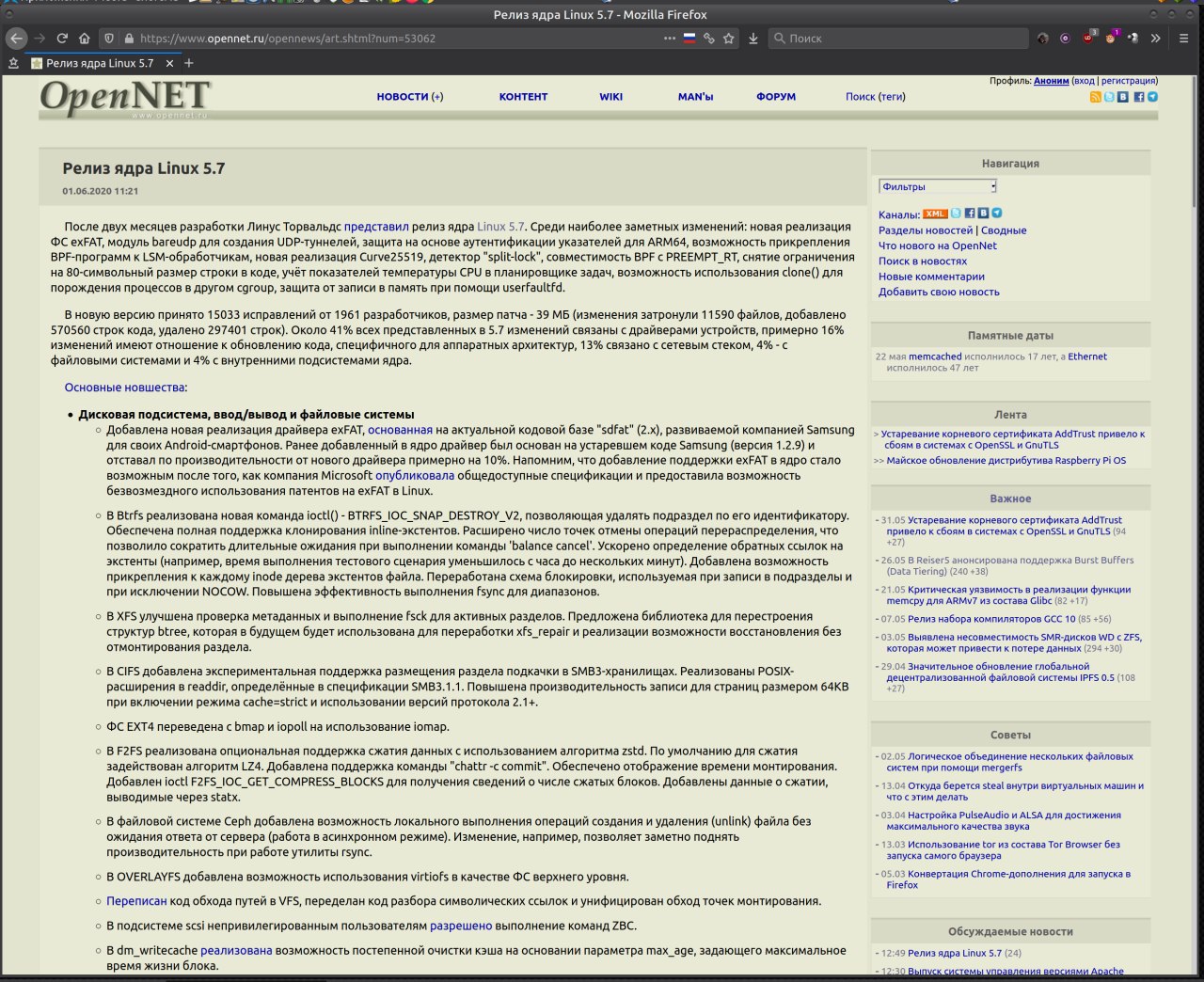Open the 'разрешено' scsi link

click(461, 926)
